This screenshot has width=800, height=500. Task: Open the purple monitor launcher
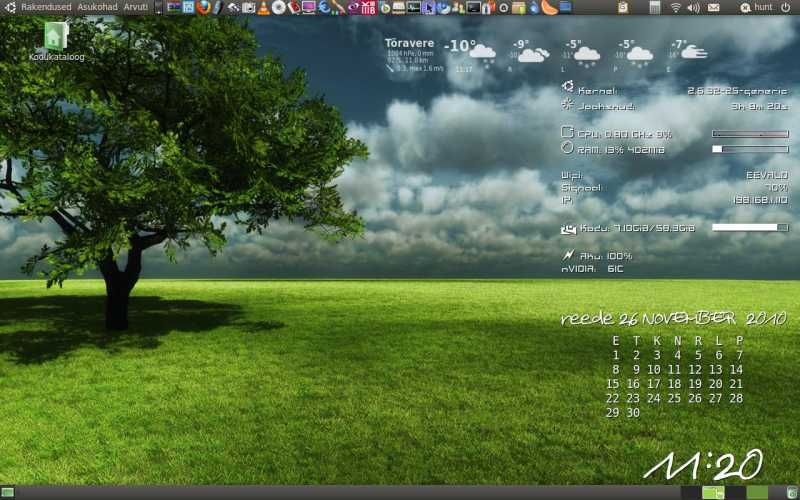point(309,7)
